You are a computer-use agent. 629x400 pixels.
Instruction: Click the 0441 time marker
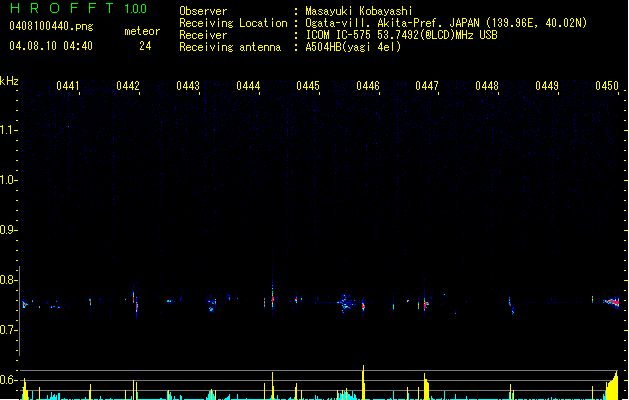coord(68,86)
